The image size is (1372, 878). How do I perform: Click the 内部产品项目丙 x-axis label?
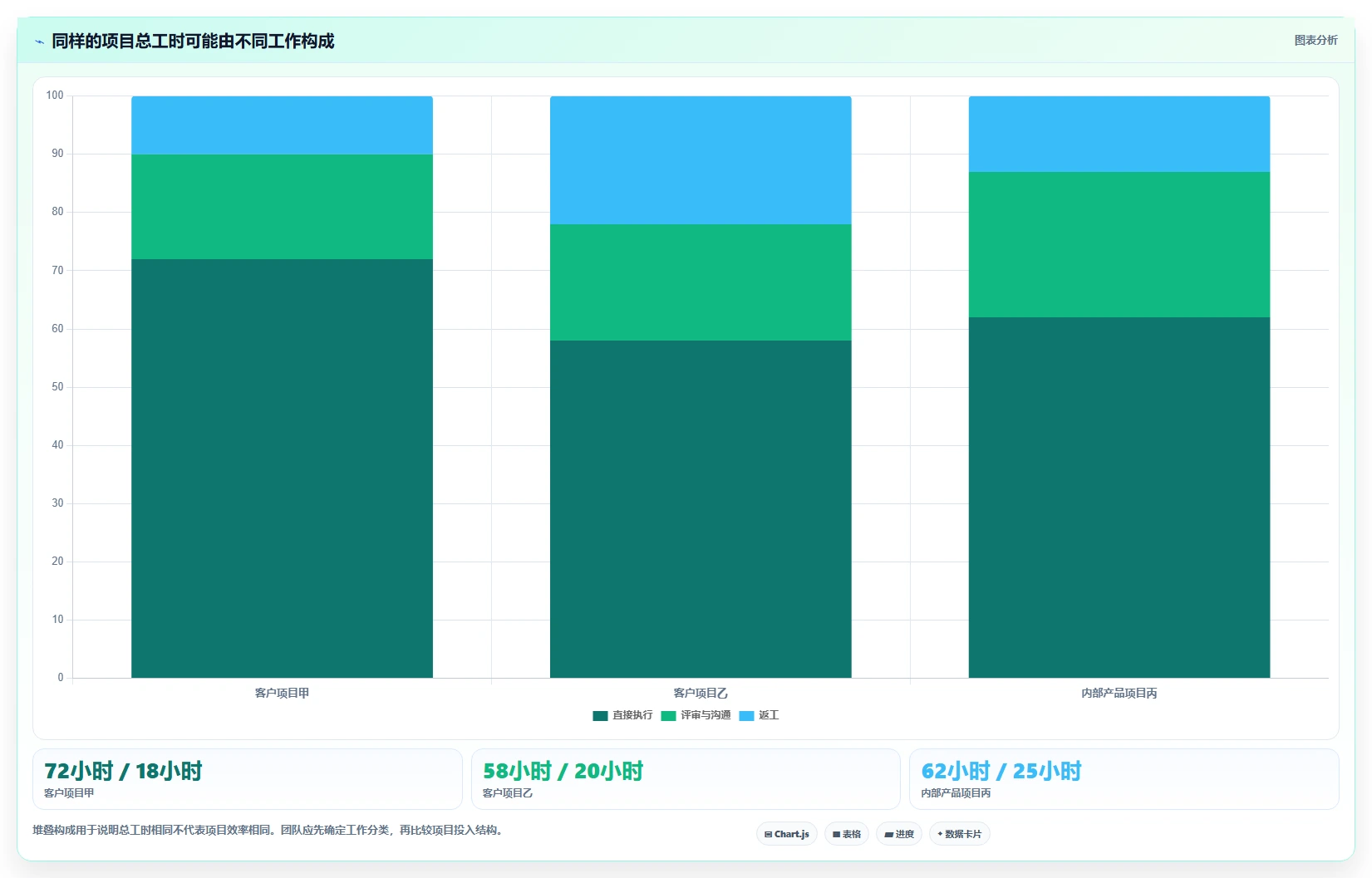(1119, 693)
